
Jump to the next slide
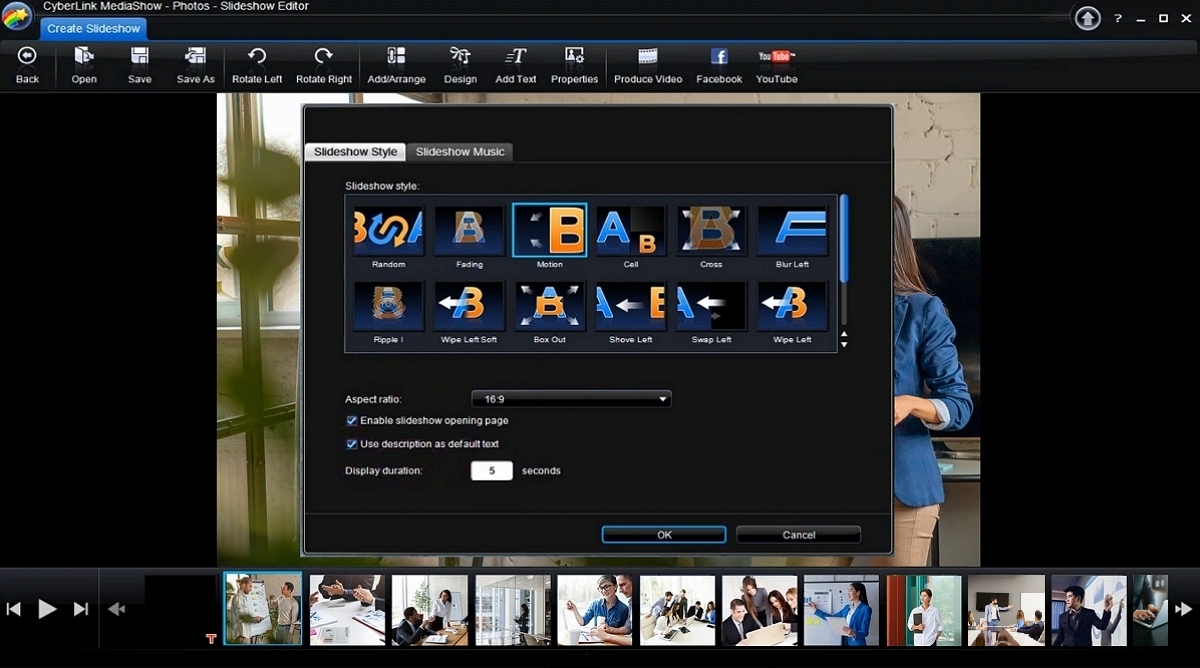click(x=81, y=608)
